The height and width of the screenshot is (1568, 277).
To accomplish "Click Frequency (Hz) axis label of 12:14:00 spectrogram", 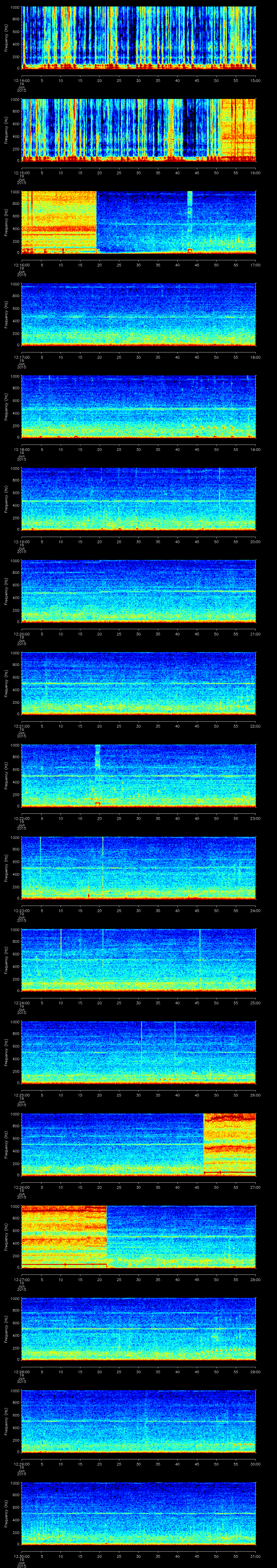I will (x=6, y=38).
